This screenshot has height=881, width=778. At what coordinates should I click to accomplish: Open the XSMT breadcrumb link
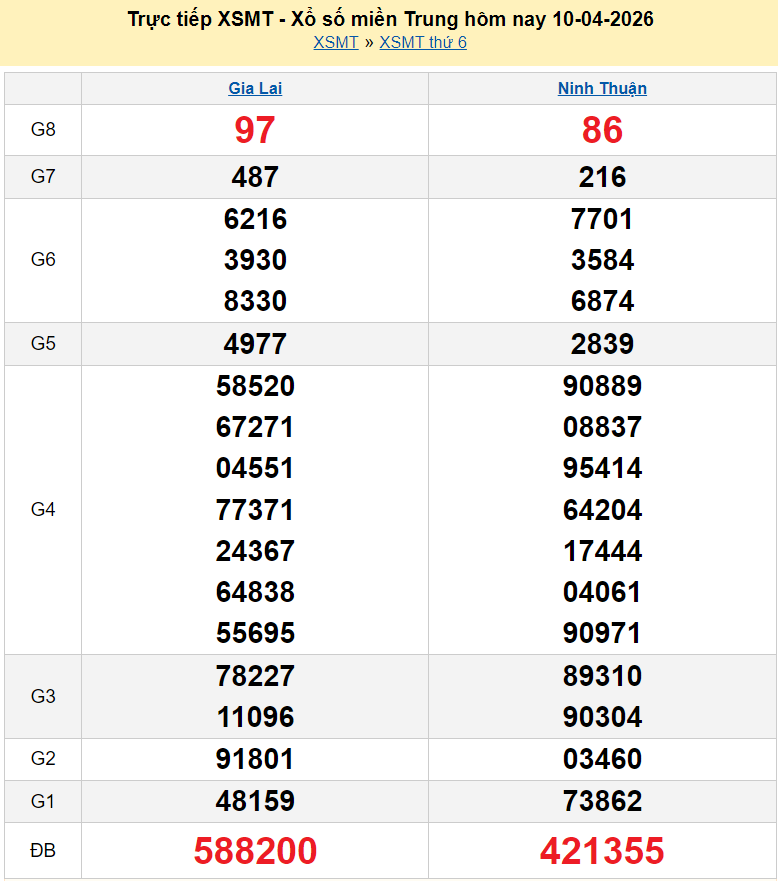point(335,42)
